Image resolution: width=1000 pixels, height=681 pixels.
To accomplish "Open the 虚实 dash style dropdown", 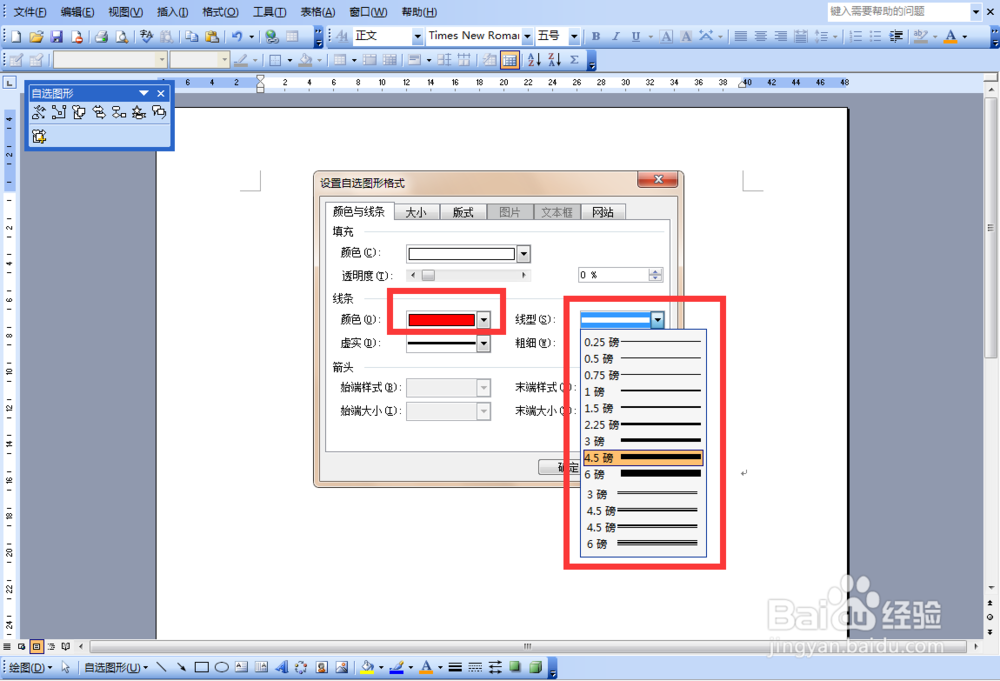I will [483, 343].
